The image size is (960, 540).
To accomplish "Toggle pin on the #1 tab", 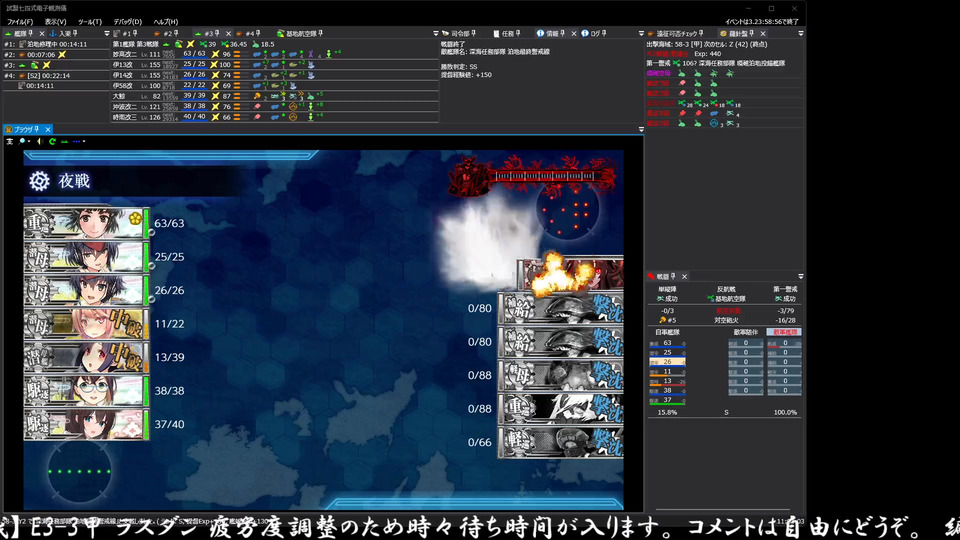I will pyautogui.click(x=135, y=34).
